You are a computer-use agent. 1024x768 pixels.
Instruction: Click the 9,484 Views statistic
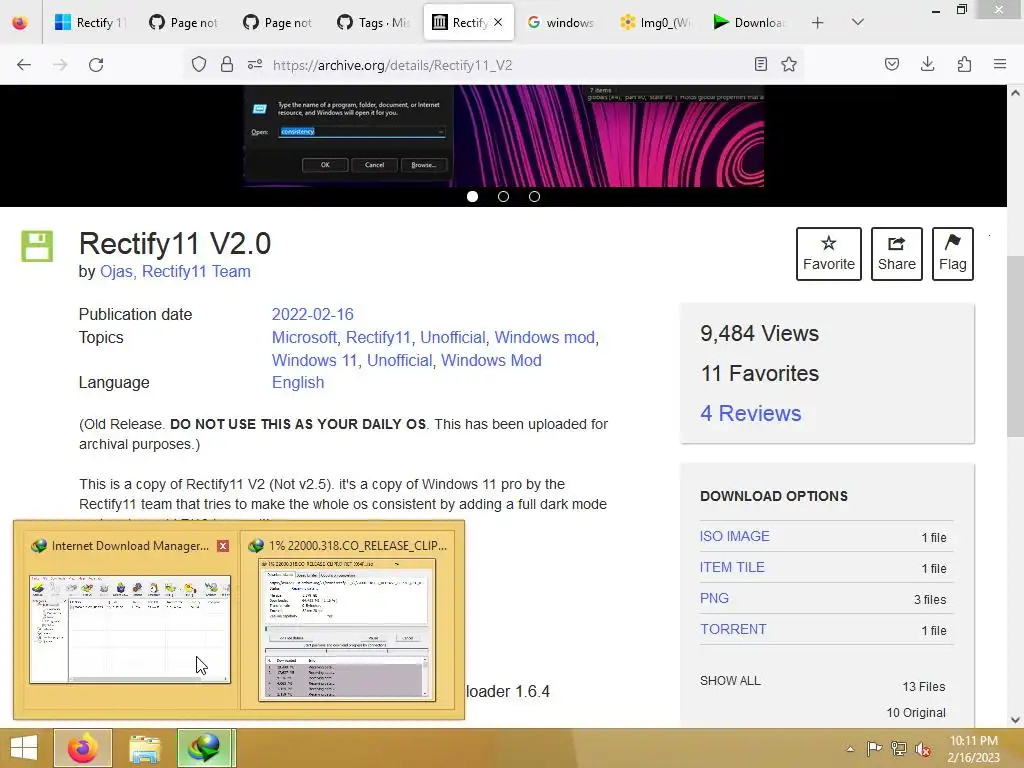760,334
